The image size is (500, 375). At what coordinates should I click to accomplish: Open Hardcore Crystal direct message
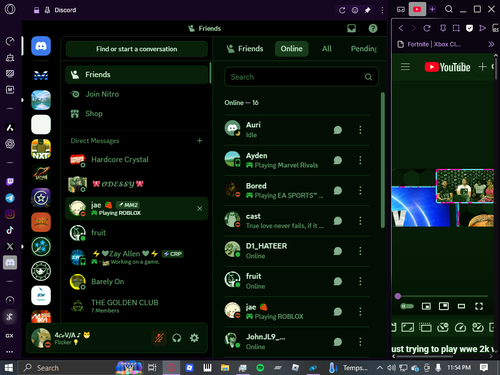click(x=137, y=160)
